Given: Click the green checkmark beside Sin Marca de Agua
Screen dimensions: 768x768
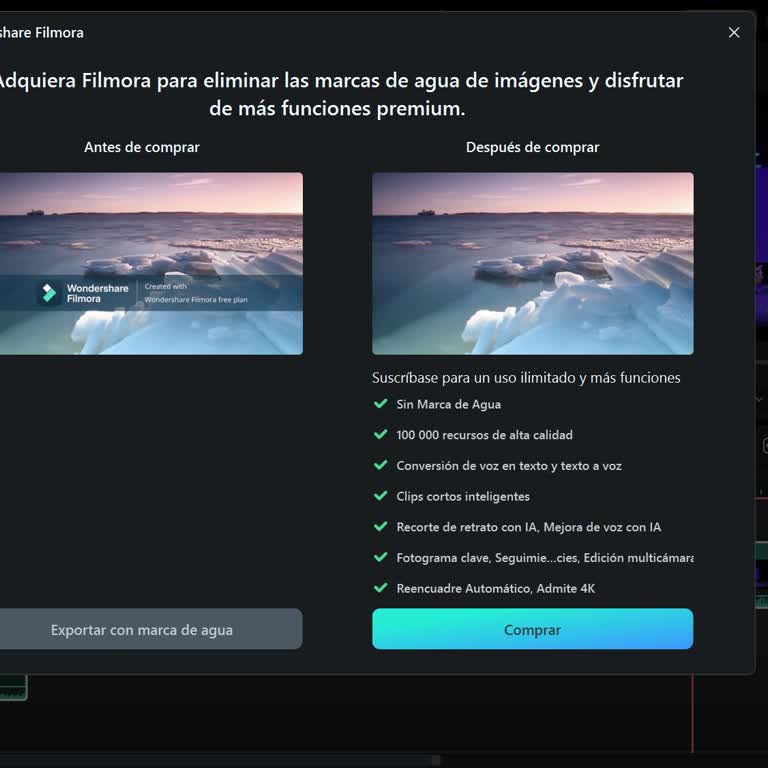Looking at the screenshot, I should tap(381, 404).
